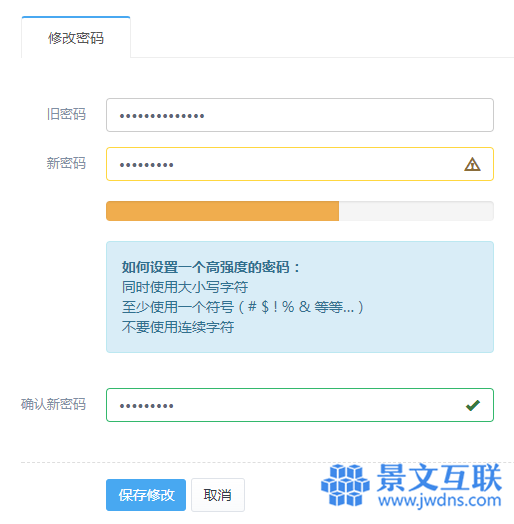
Task: Click the warning triangle icon in 新密码 field
Action: [x=472, y=164]
